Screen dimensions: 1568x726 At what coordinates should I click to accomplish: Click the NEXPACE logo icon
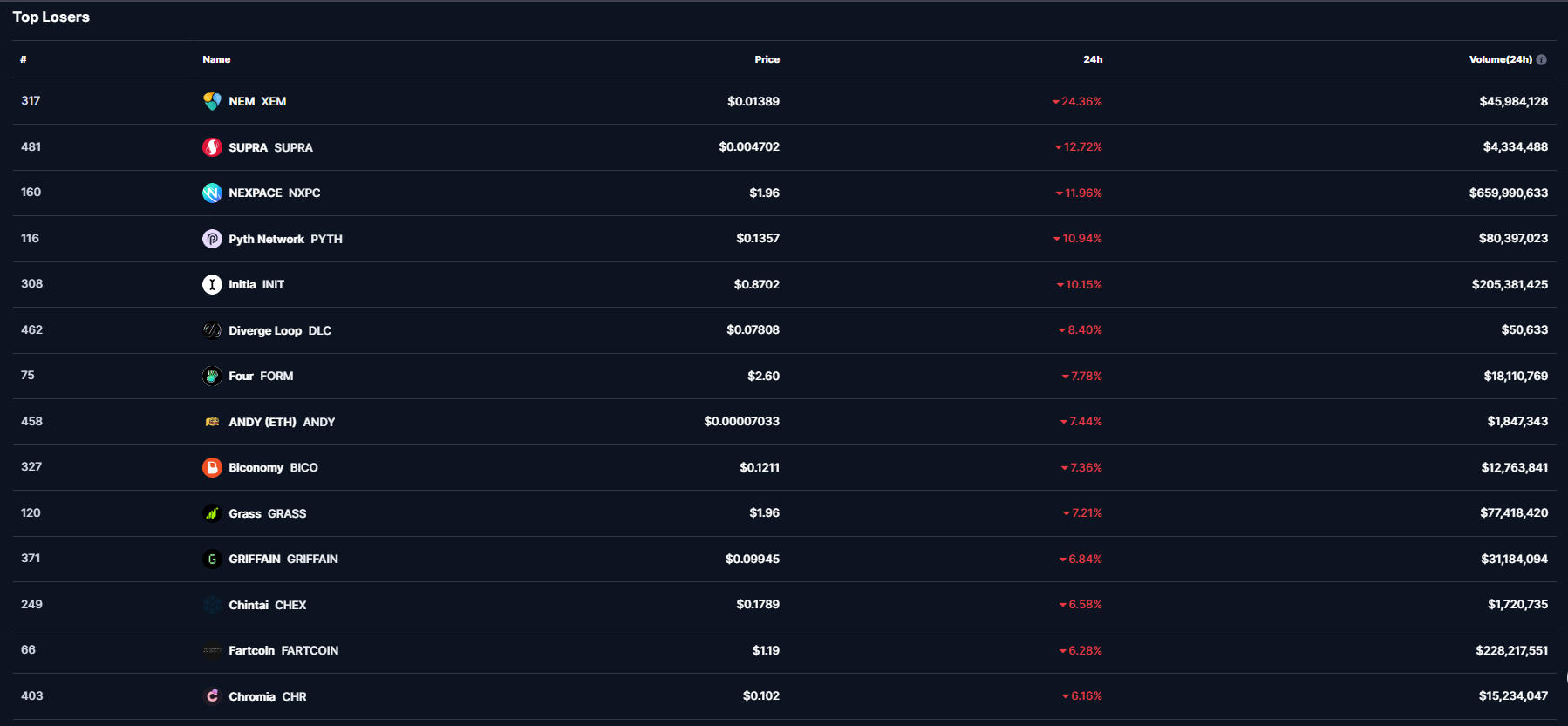pos(212,193)
